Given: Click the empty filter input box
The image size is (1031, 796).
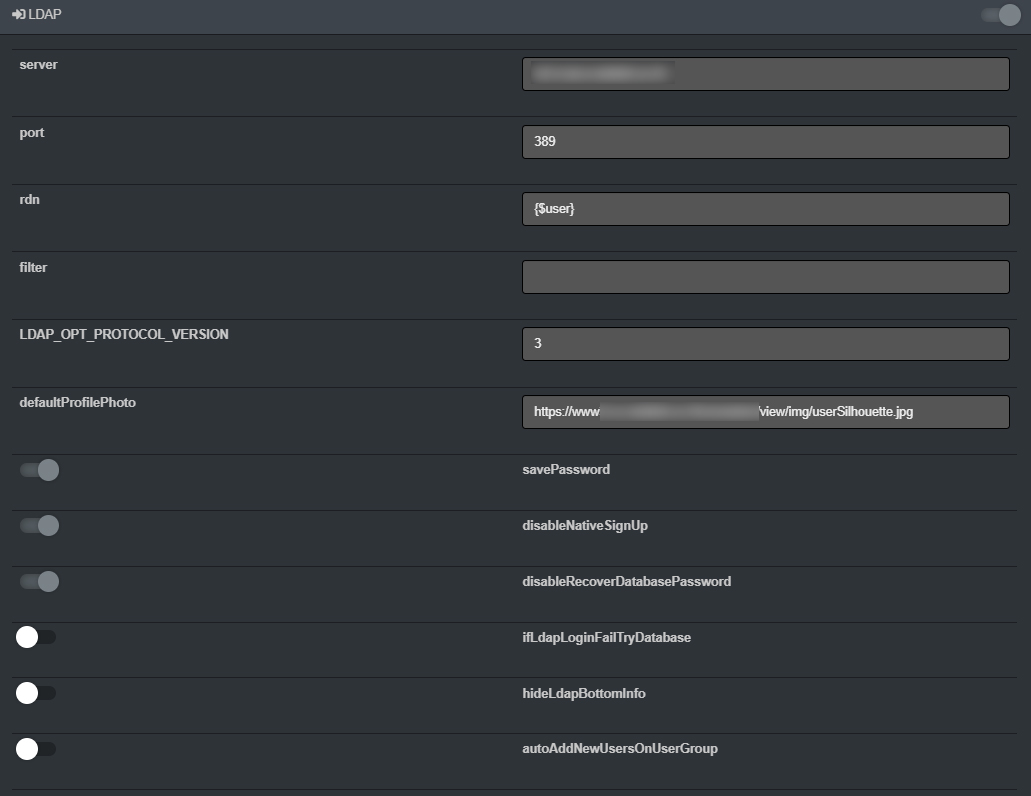Looking at the screenshot, I should pos(765,276).
